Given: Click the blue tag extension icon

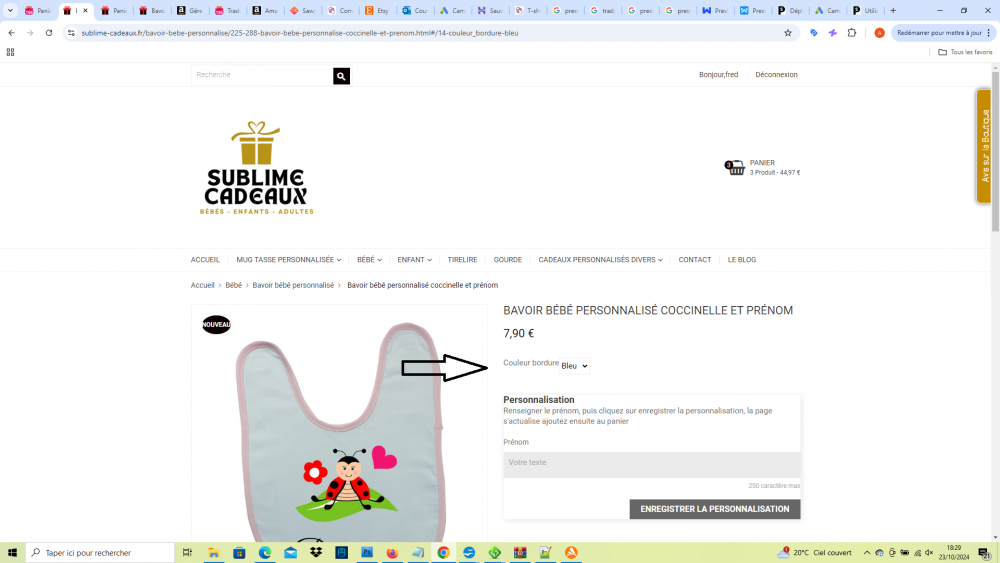Looking at the screenshot, I should click(814, 33).
